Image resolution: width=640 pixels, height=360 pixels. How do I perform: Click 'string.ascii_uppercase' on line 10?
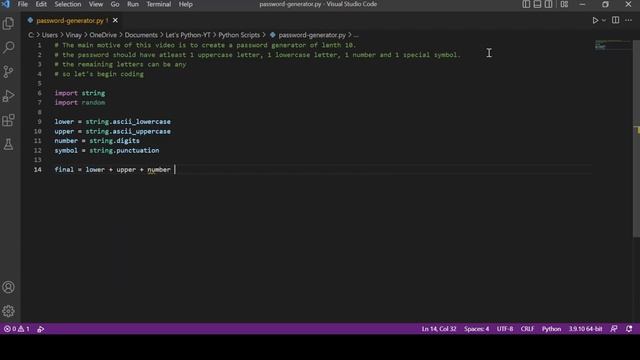128,131
